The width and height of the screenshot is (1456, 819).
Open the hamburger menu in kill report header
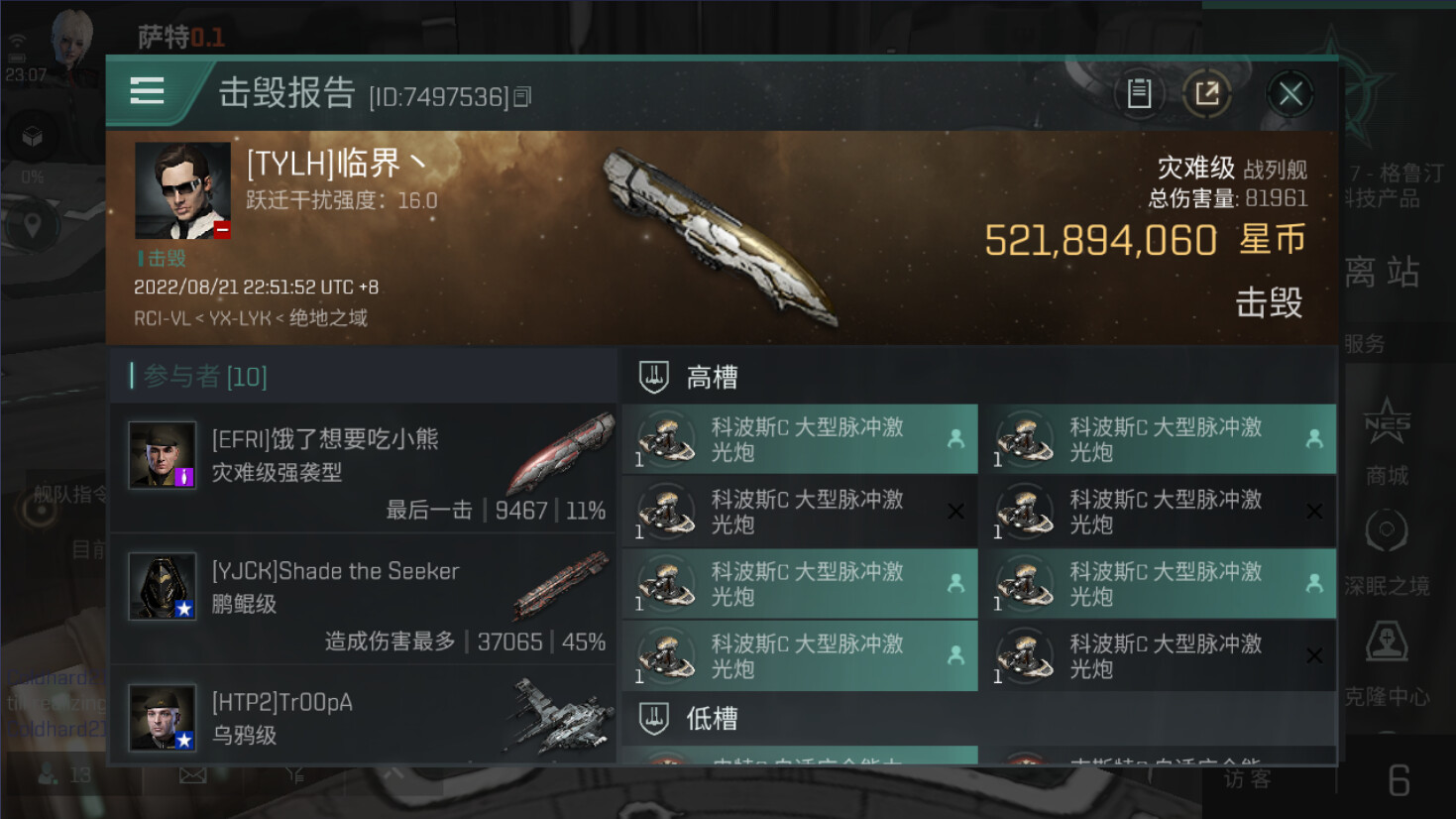click(147, 91)
